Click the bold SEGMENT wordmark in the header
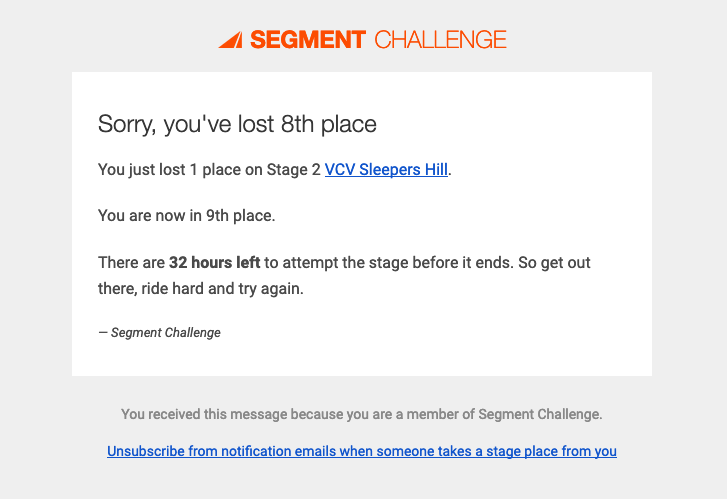Viewport: 727px width, 499px height. 308,39
